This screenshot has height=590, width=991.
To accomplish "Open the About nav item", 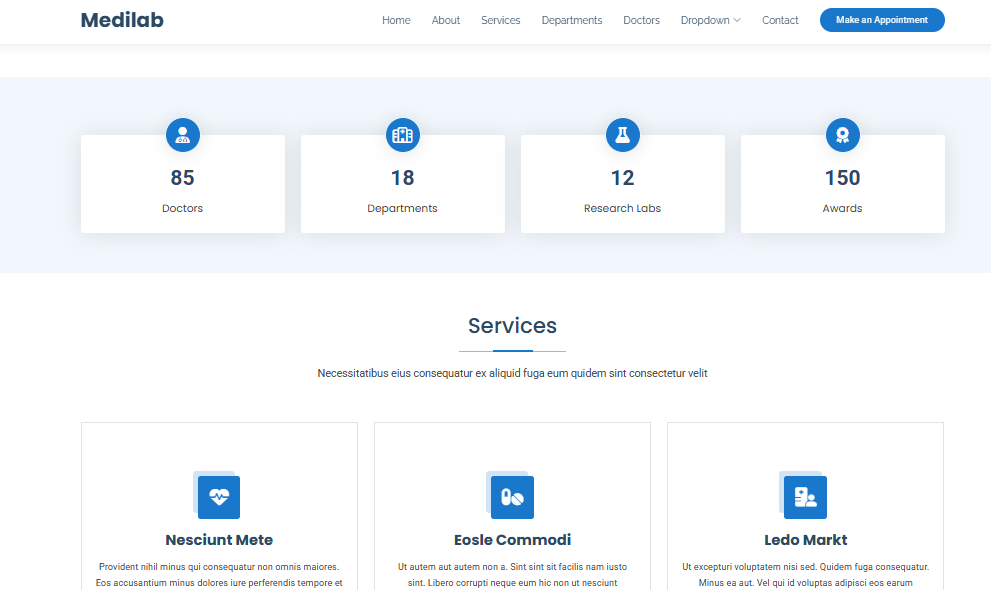I will pos(446,20).
